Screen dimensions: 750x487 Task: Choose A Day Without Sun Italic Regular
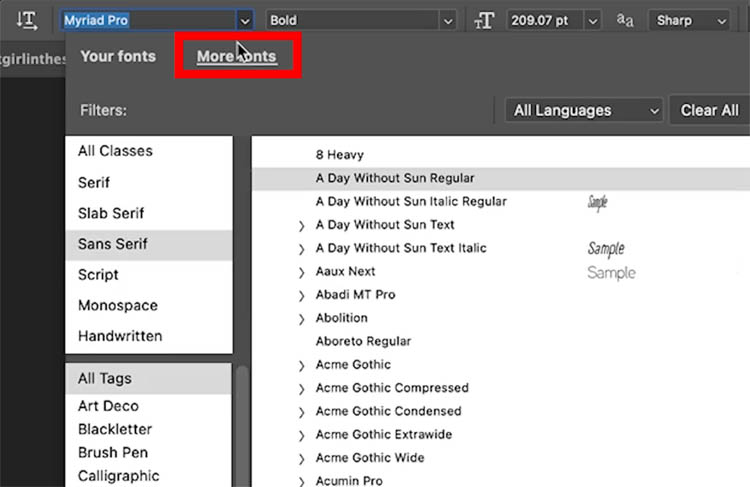tap(501, 201)
